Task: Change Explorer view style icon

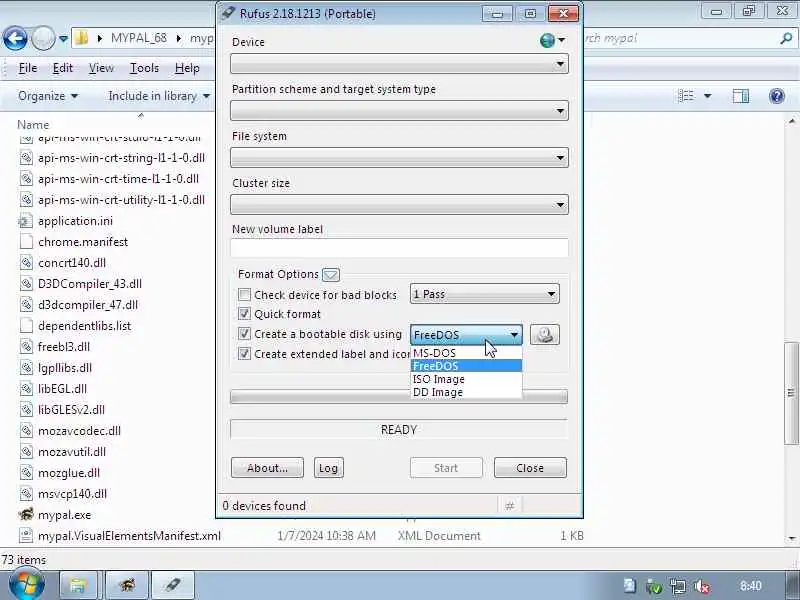Action: point(686,96)
